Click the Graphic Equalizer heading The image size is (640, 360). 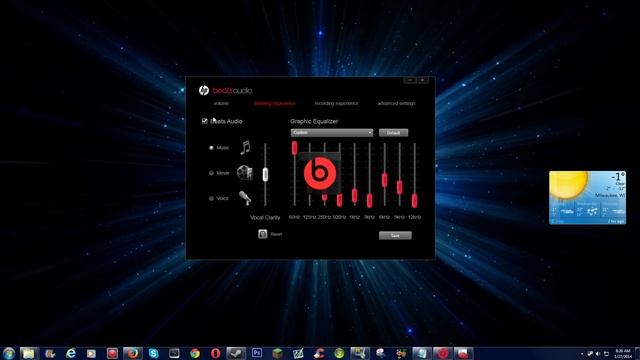click(x=314, y=121)
